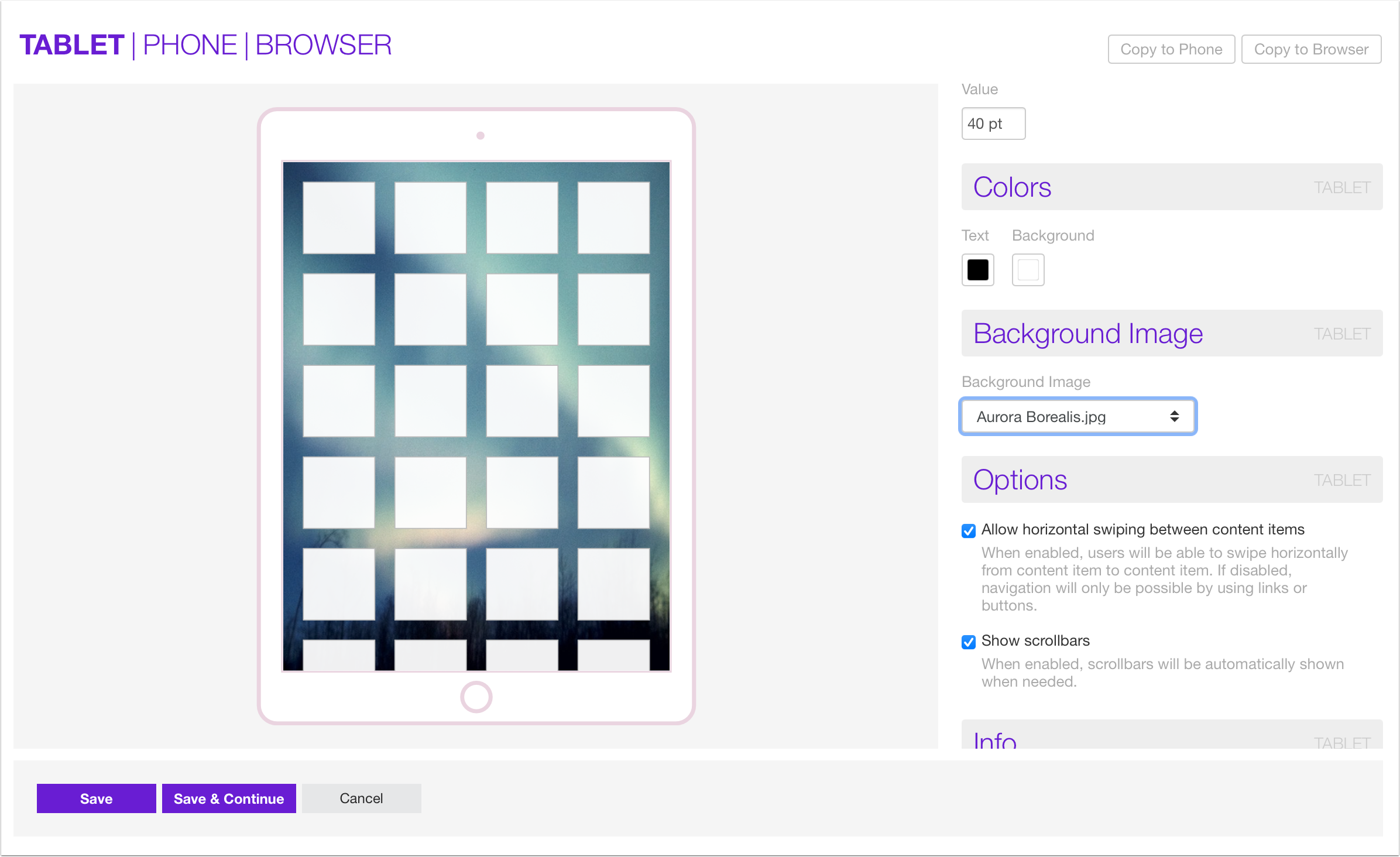Viewport: 1400px width, 857px height.
Task: Click the Colors section header
Action: (1172, 187)
